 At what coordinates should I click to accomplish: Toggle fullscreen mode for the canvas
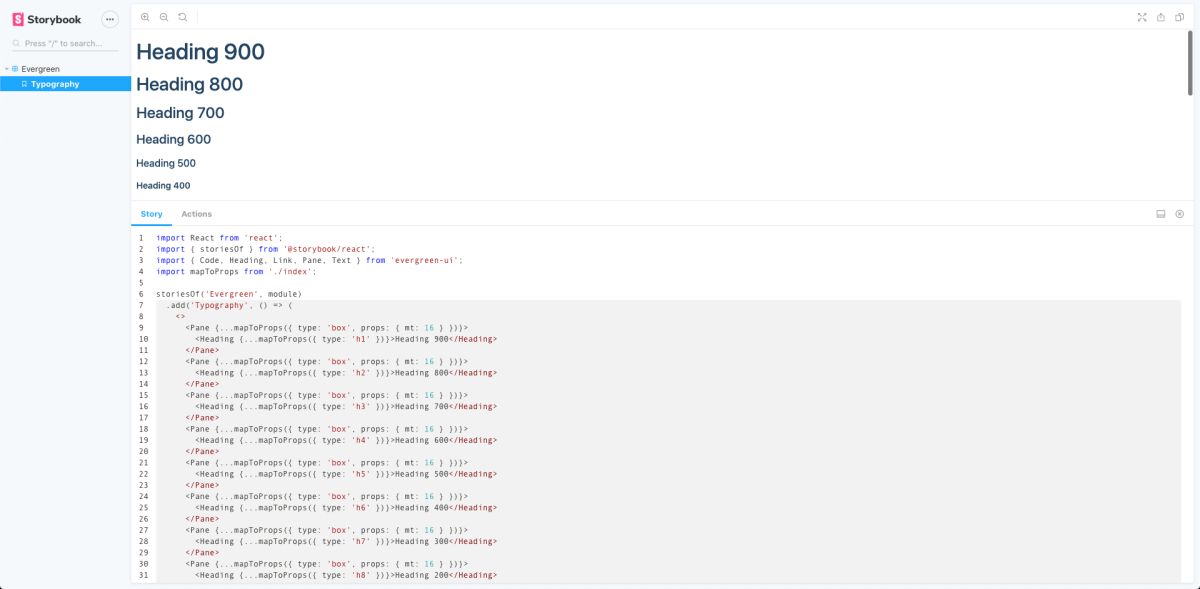[x=1141, y=17]
